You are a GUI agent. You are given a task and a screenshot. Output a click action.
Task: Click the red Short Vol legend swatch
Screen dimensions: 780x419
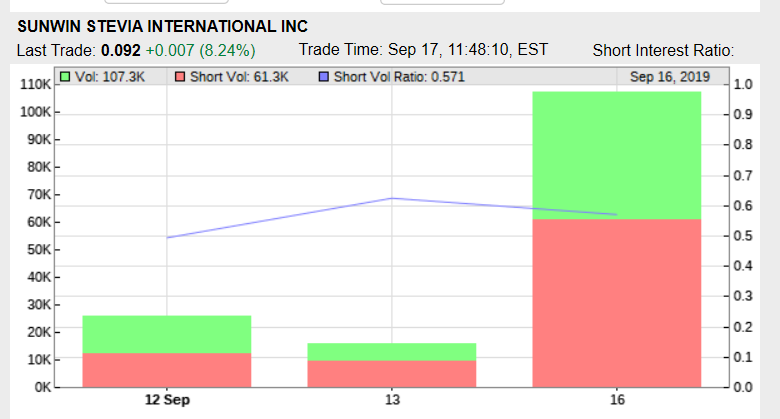tap(180, 77)
